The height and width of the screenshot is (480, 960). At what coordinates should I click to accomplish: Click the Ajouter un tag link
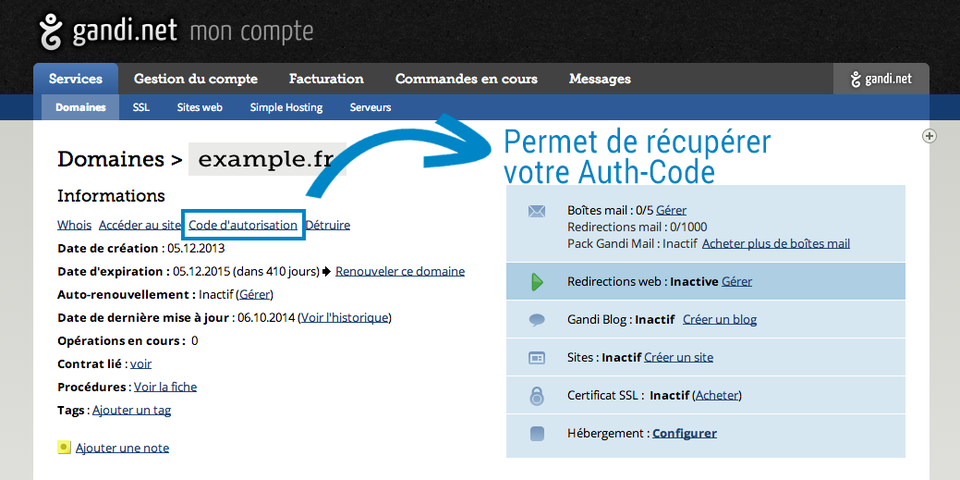tap(132, 410)
